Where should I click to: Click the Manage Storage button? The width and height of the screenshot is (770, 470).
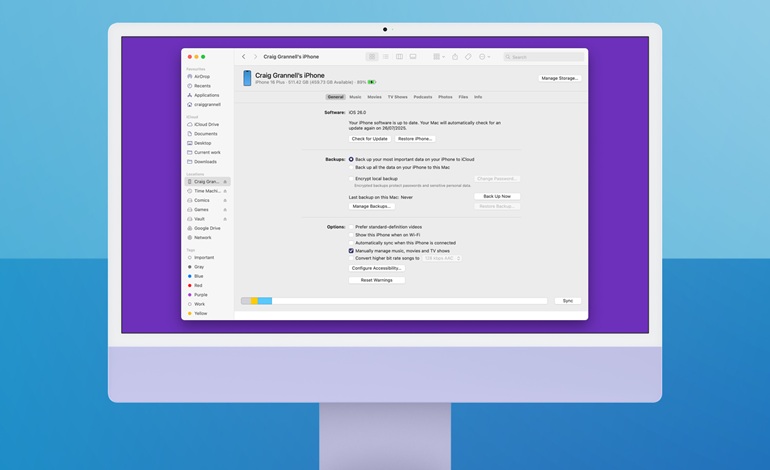coord(560,78)
